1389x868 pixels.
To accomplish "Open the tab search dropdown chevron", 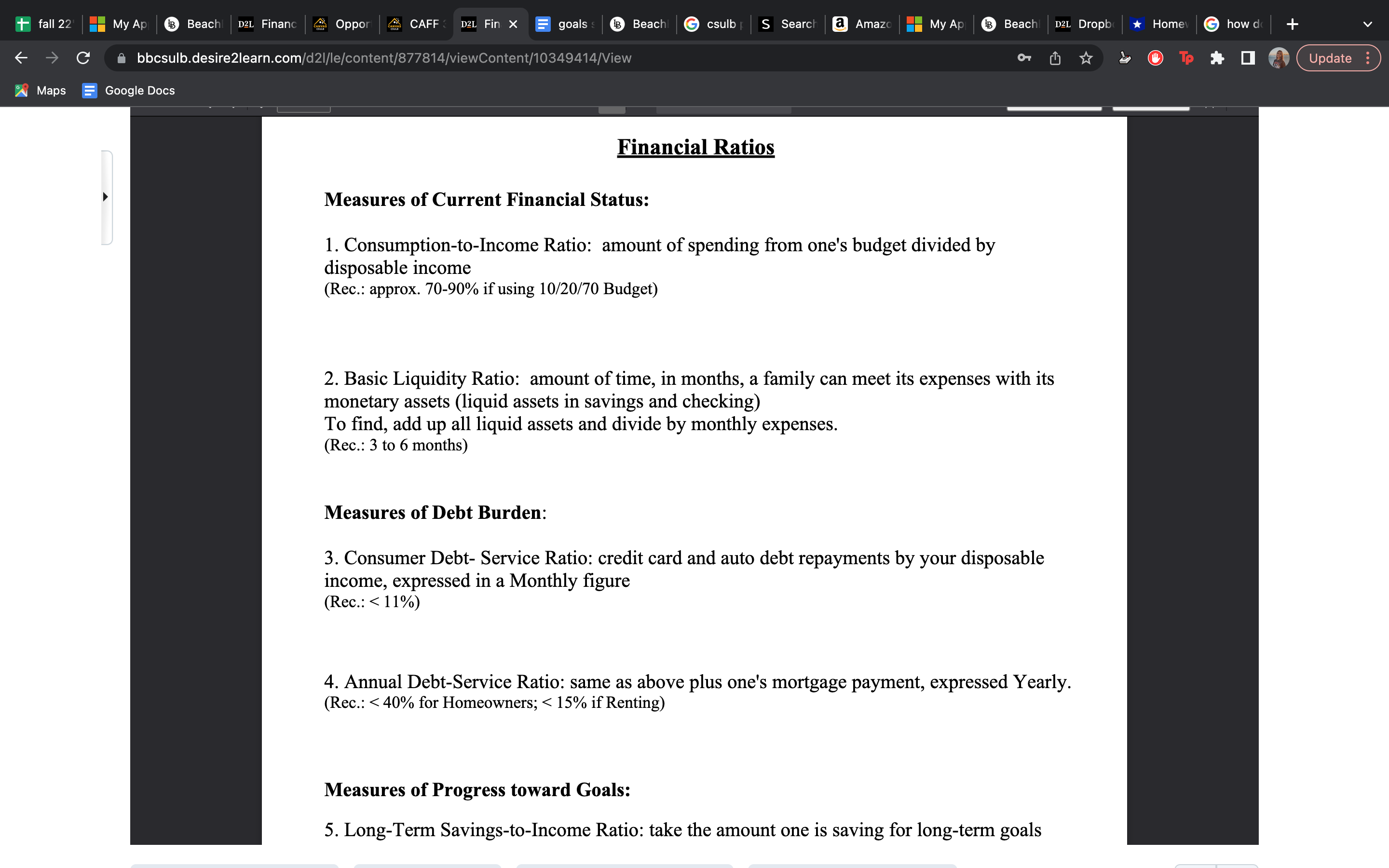I will [x=1367, y=24].
